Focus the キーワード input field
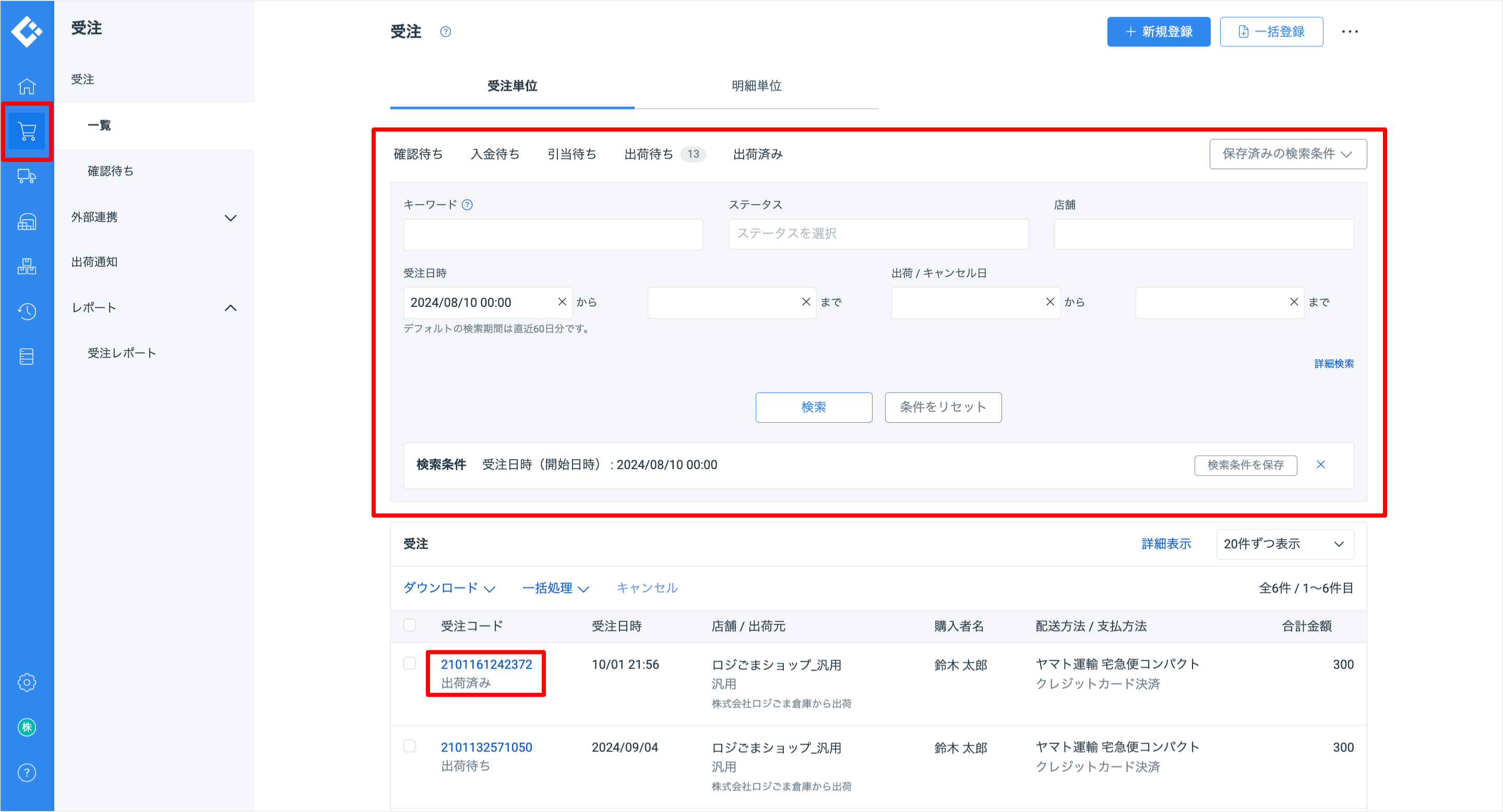This screenshot has width=1503, height=812. [553, 234]
